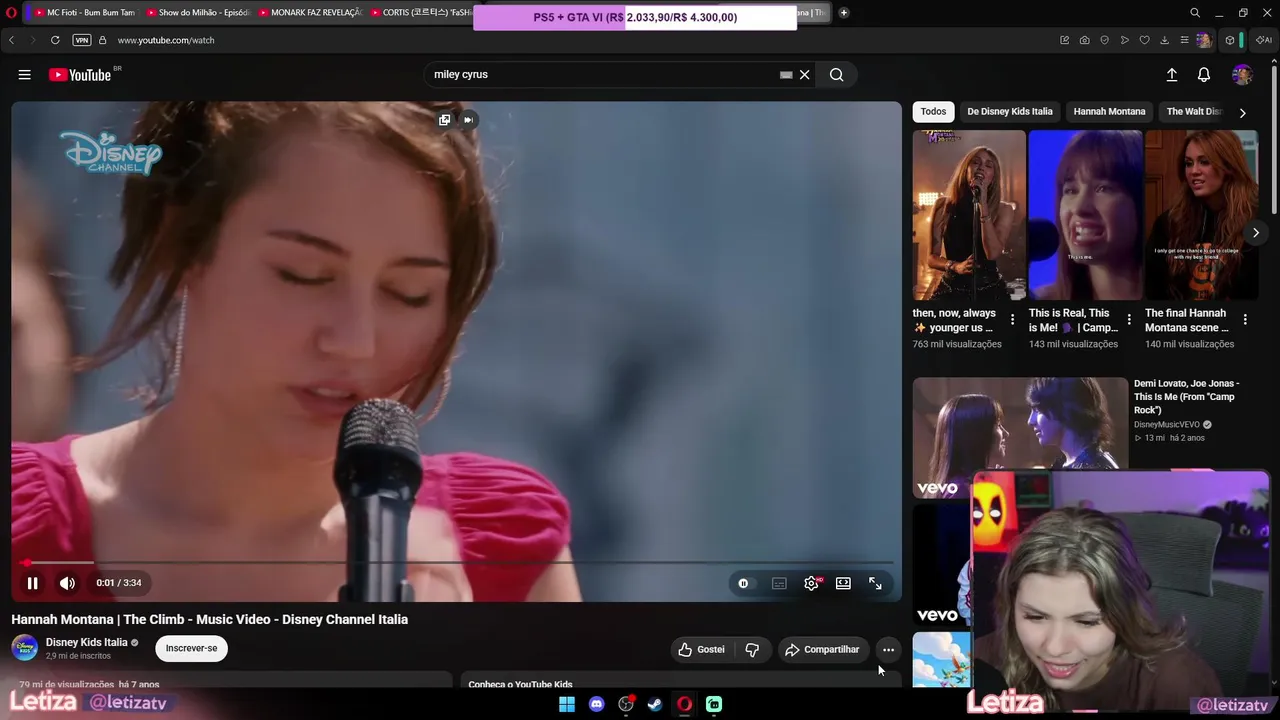Reload the page
This screenshot has width=1280, height=720.
coord(55,40)
